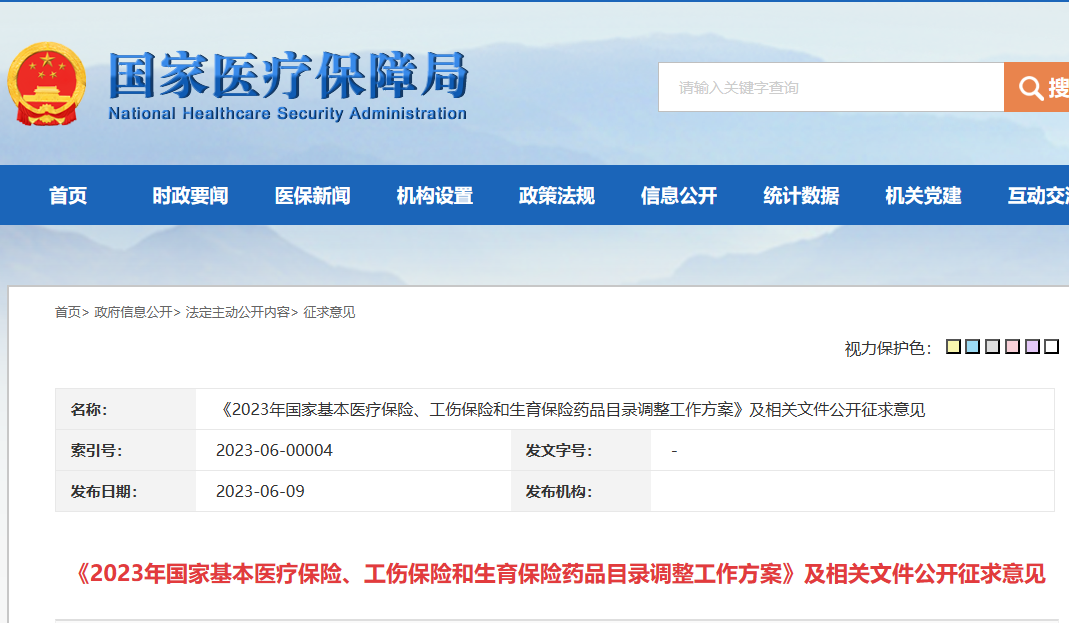Click the document name in the 名称 row
Screen dimensions: 1069x623
click(x=571, y=410)
